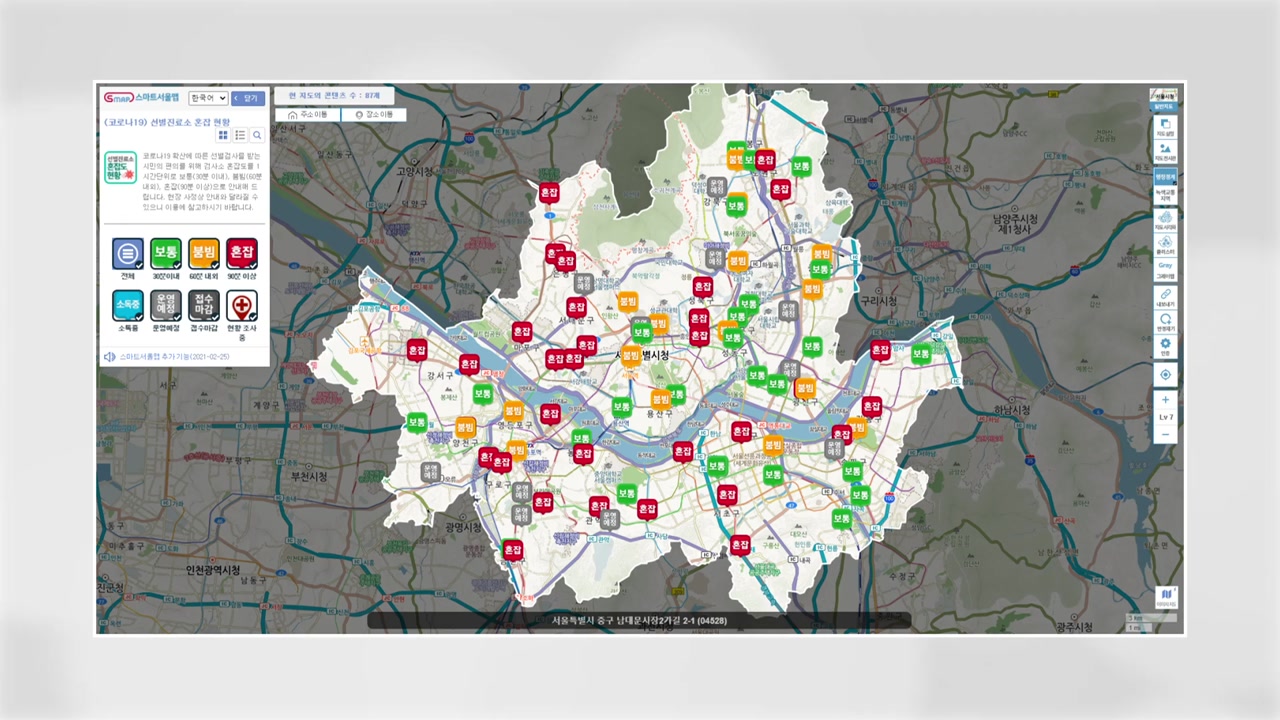Switch to grid view icon
The width and height of the screenshot is (1280, 720).
pyautogui.click(x=224, y=135)
